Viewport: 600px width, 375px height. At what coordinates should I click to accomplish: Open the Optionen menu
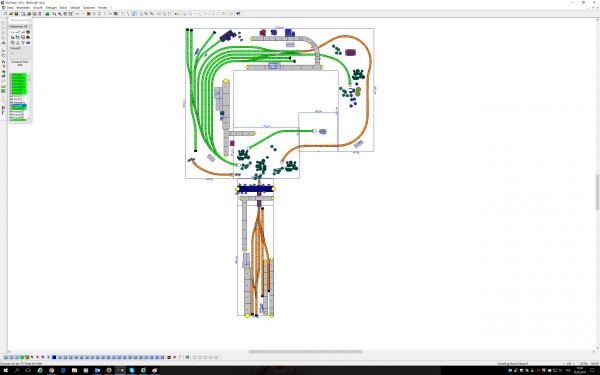tap(89, 8)
